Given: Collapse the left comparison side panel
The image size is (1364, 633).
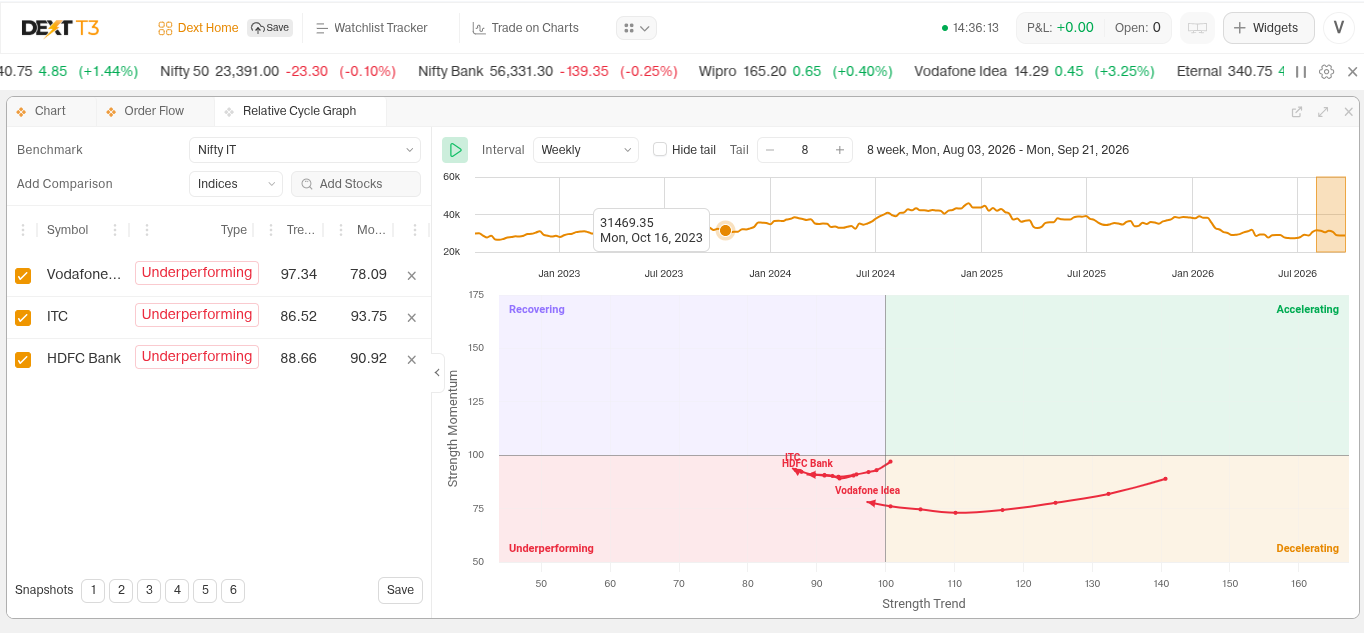Looking at the screenshot, I should 438,373.
